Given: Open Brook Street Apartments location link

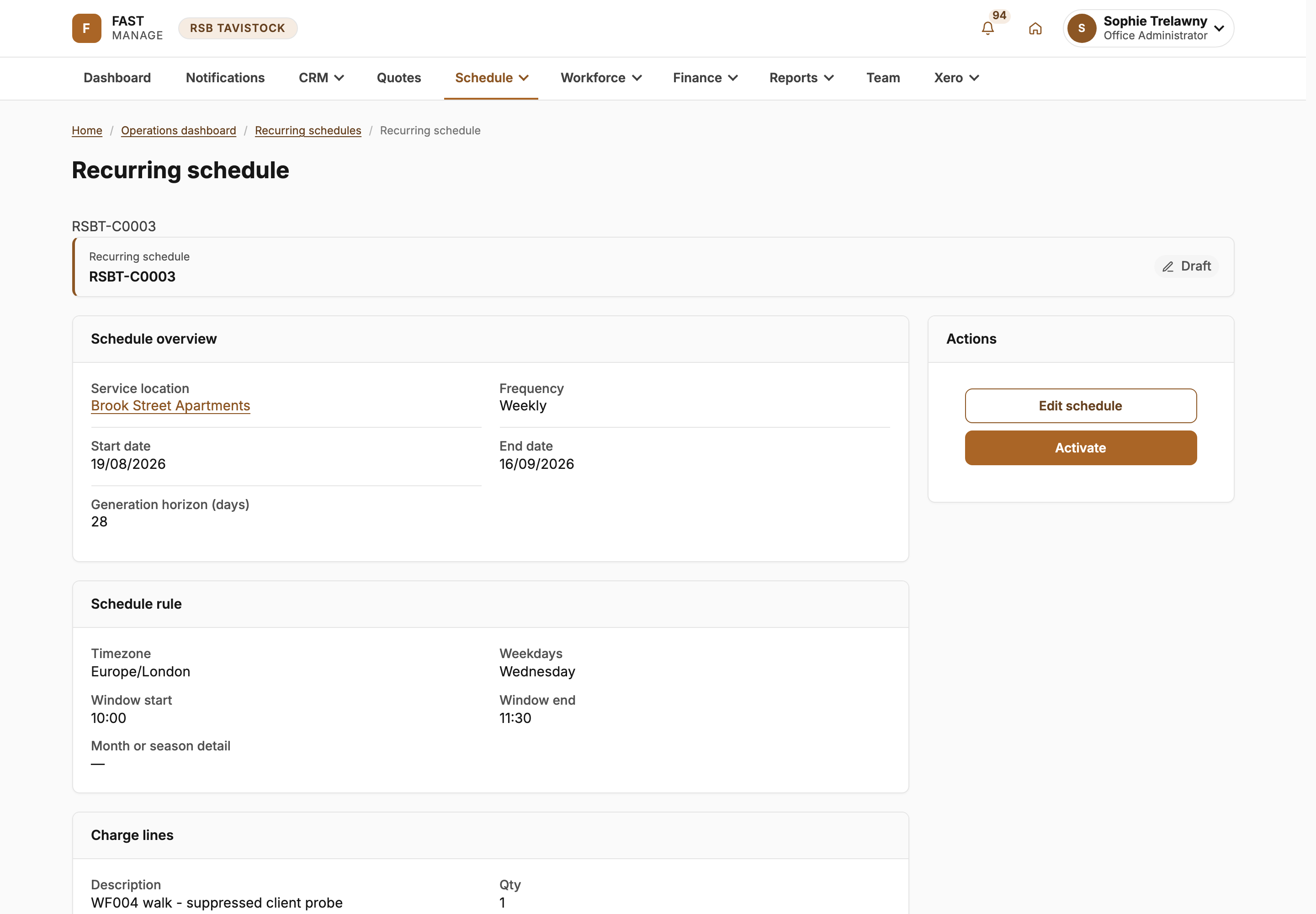Looking at the screenshot, I should [170, 406].
